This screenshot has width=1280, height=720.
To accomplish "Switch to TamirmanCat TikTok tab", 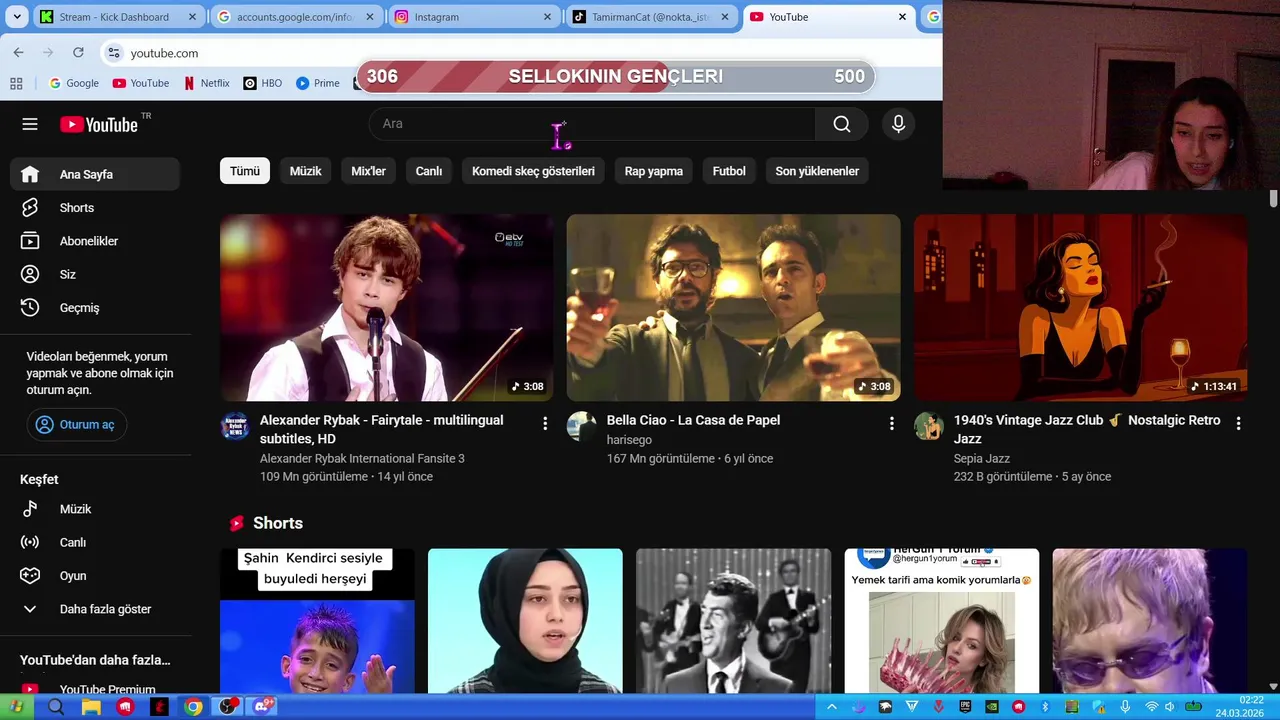I will coord(652,17).
